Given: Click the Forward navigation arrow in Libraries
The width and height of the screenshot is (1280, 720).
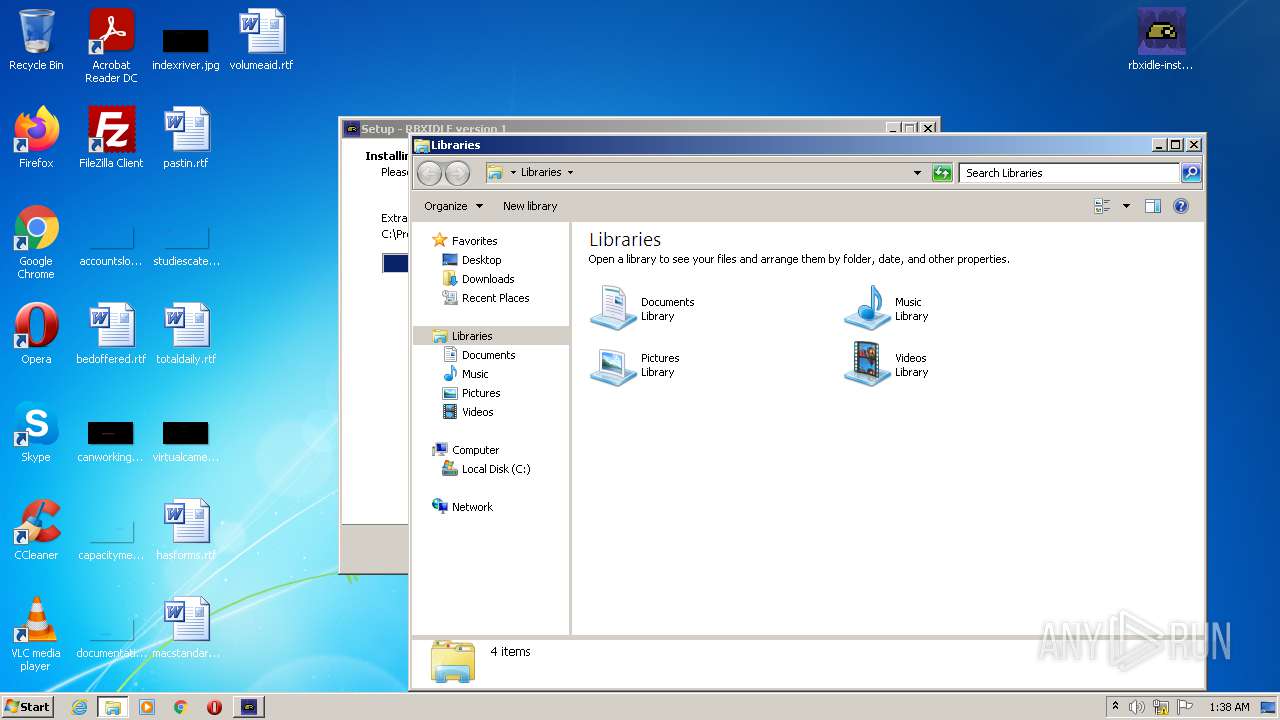Looking at the screenshot, I should (x=457, y=173).
